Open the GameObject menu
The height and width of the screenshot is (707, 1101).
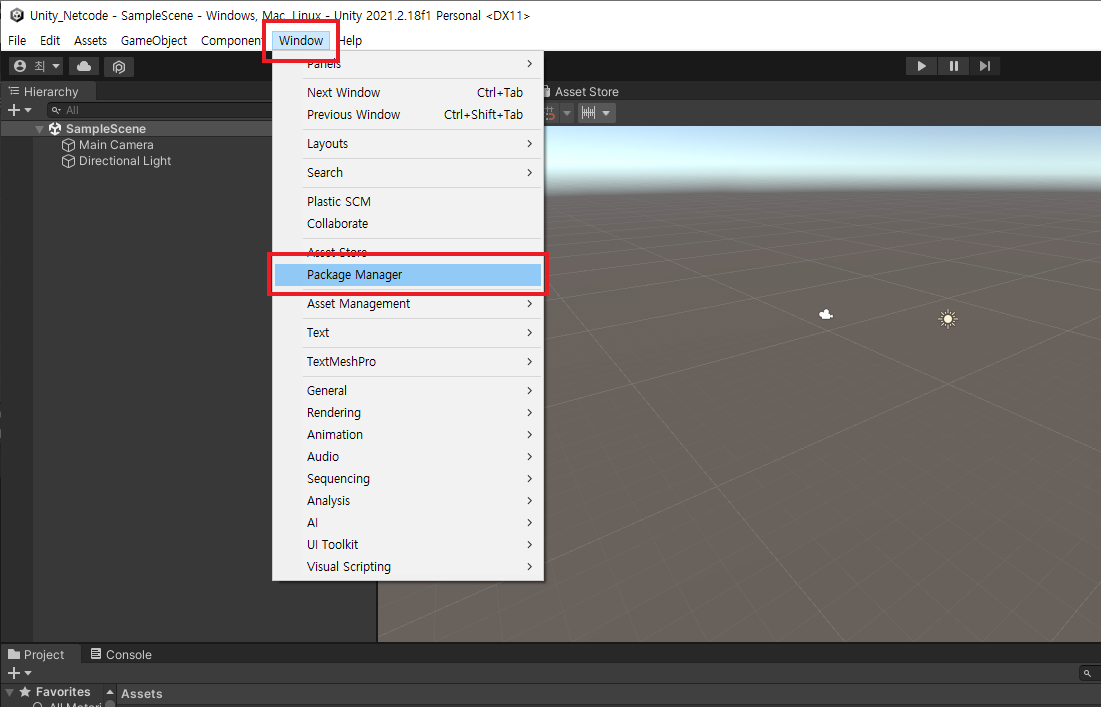pos(154,41)
